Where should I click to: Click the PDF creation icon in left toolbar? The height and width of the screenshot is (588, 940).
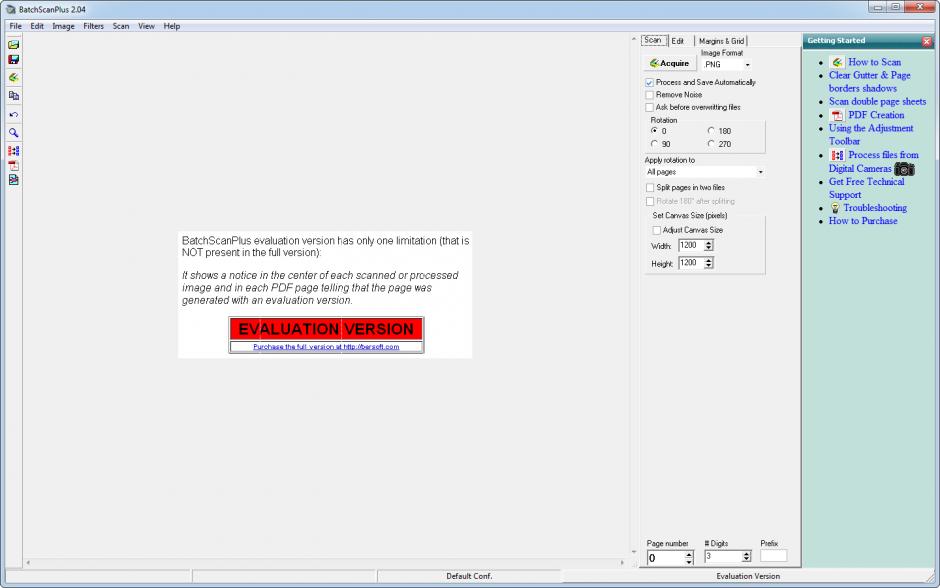coord(13,165)
